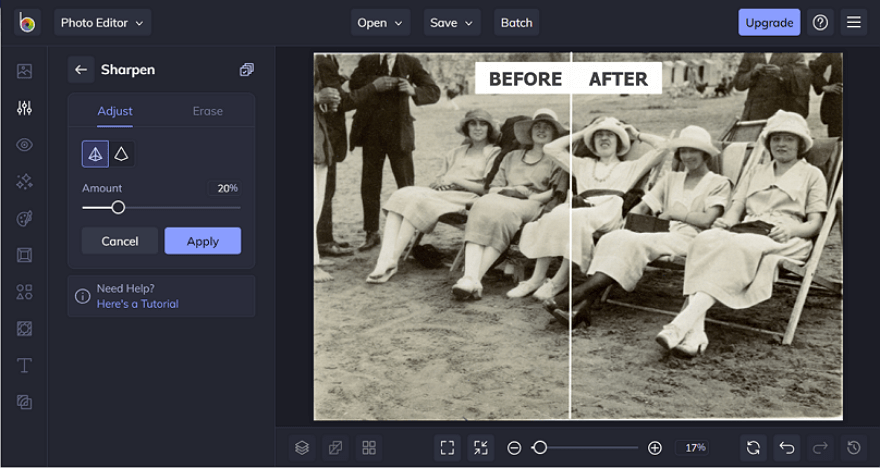Open the Graphics shapes sidebar icon
This screenshot has width=880, height=468.
pos(24,292)
